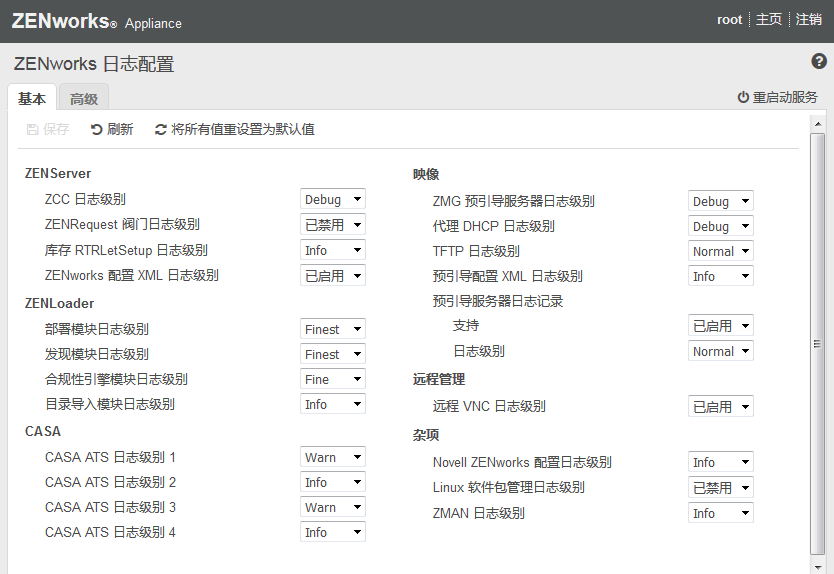
Task: Select the 基本 tab
Action: click(x=31, y=98)
